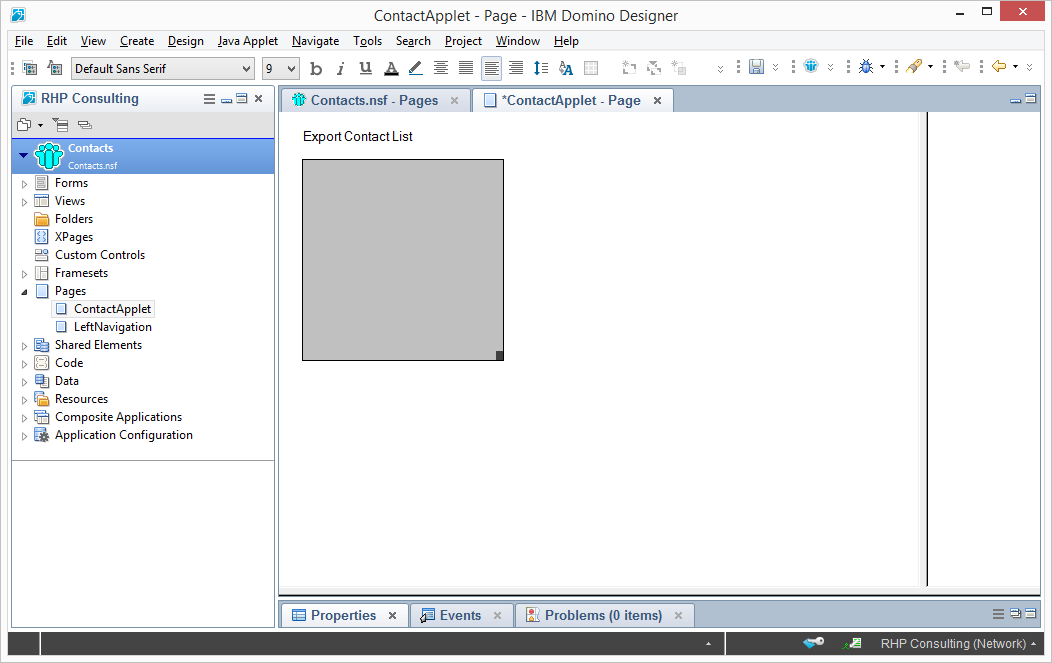Switch to the Contacts.nsf - Pages tab
The image size is (1052, 663).
point(374,100)
